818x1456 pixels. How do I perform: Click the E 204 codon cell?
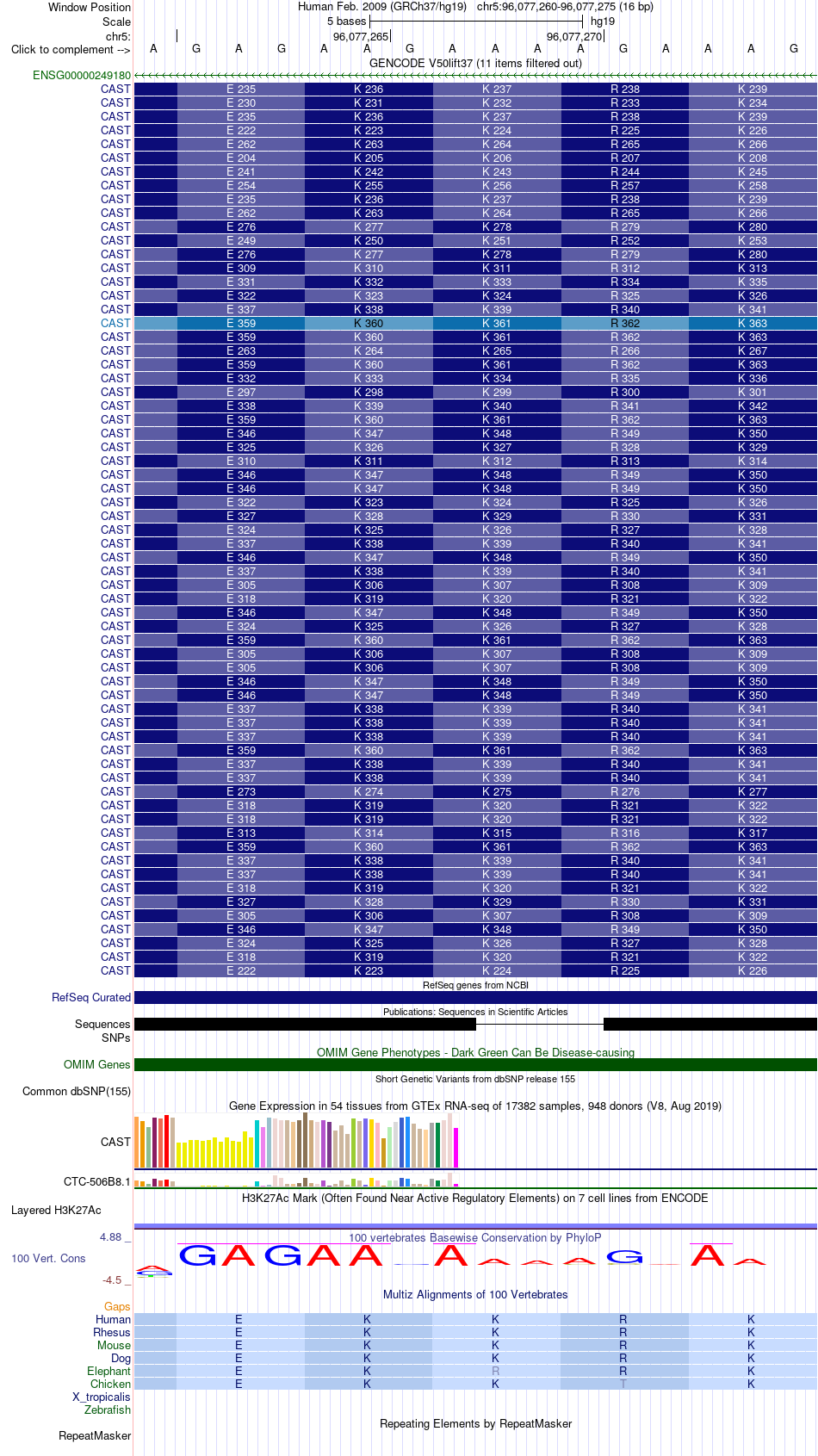[241, 158]
